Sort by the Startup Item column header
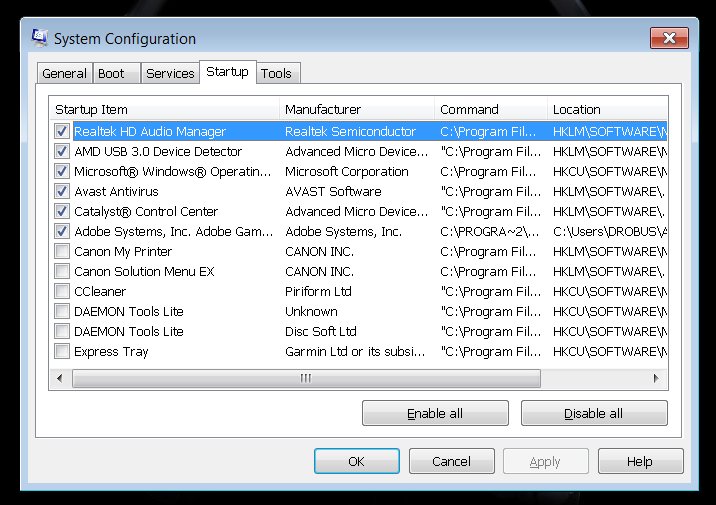 pyautogui.click(x=164, y=110)
